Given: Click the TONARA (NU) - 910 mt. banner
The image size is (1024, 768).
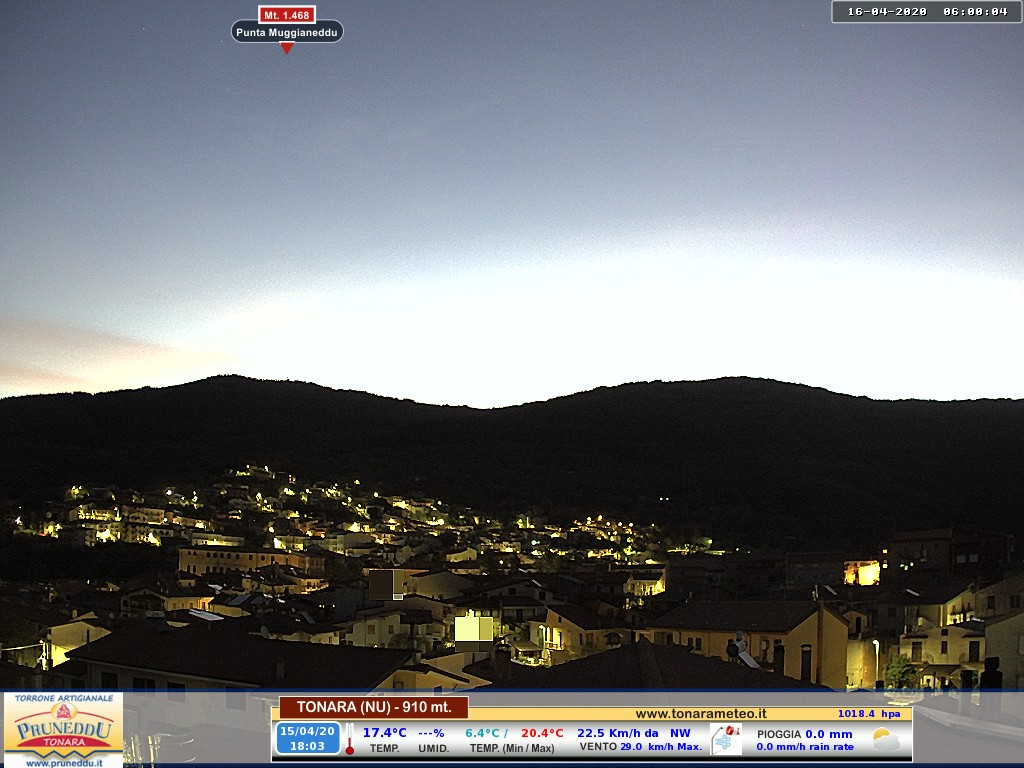Looking at the screenshot, I should (x=374, y=707).
